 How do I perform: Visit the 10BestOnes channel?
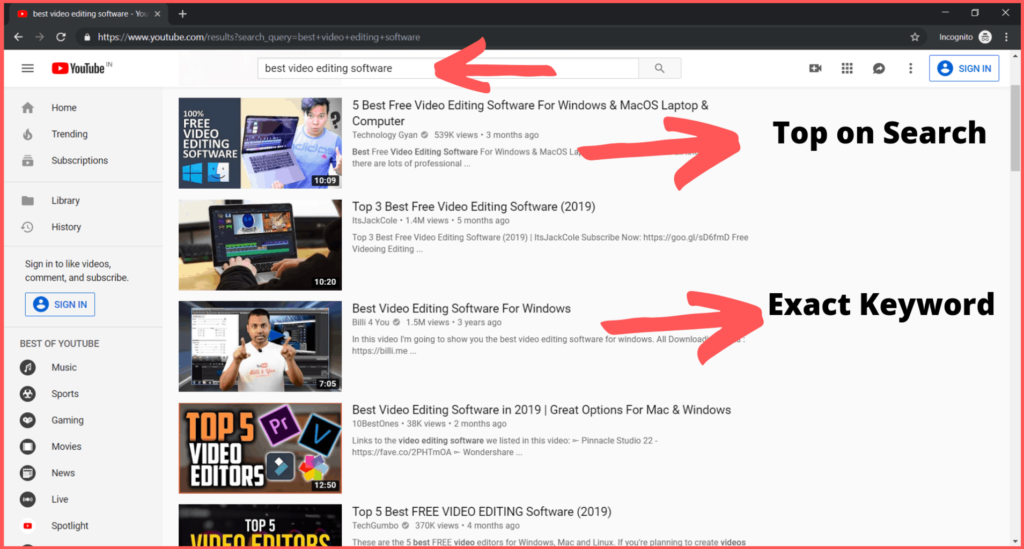(x=375, y=424)
